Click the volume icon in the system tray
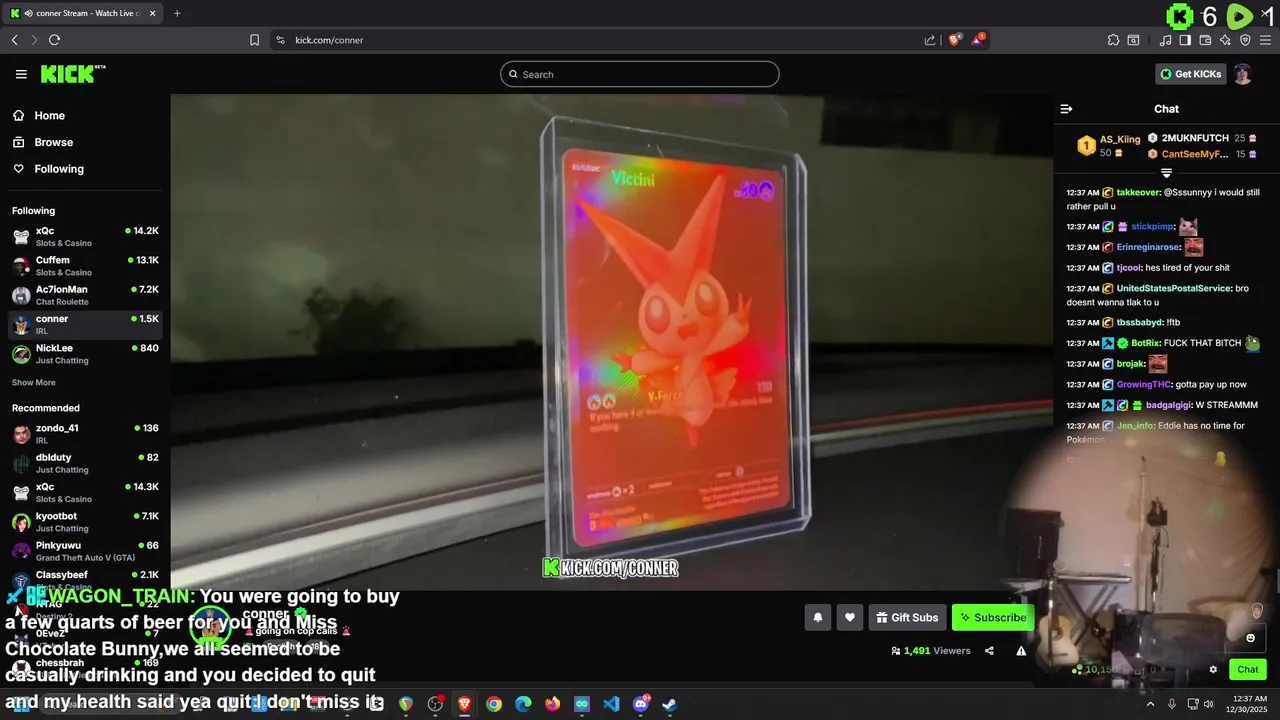Viewport: 1280px width, 720px height. coord(1210,704)
